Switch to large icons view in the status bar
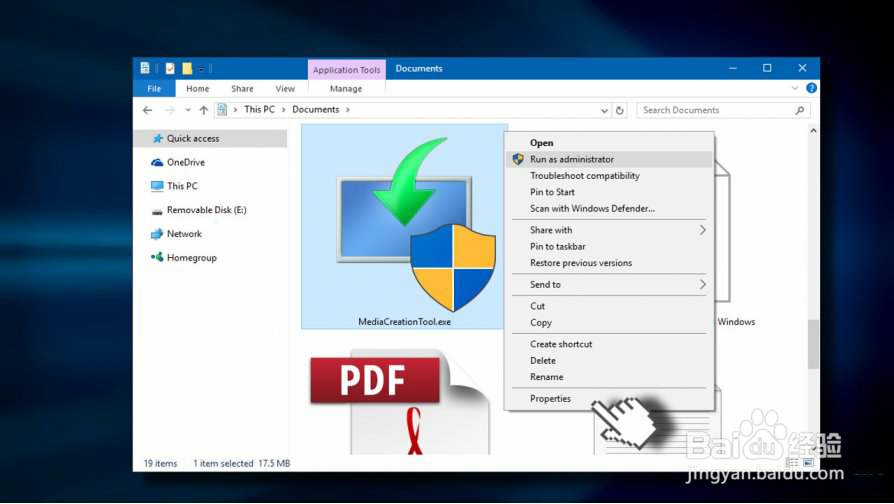This screenshot has height=504, width=894. click(x=808, y=462)
